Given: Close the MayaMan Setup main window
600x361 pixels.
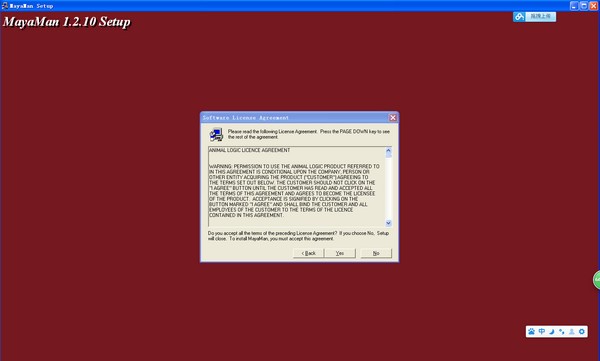Looking at the screenshot, I should click(x=593, y=6).
